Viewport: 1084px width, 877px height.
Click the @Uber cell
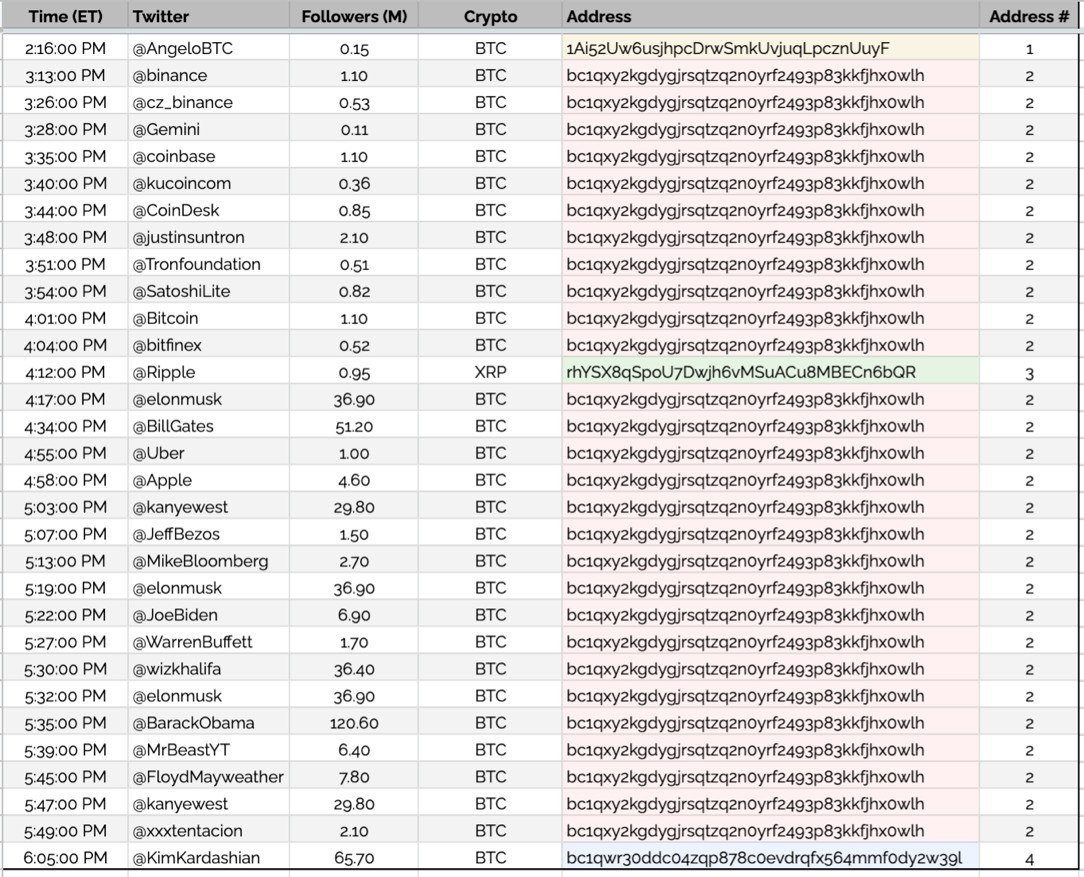click(208, 453)
